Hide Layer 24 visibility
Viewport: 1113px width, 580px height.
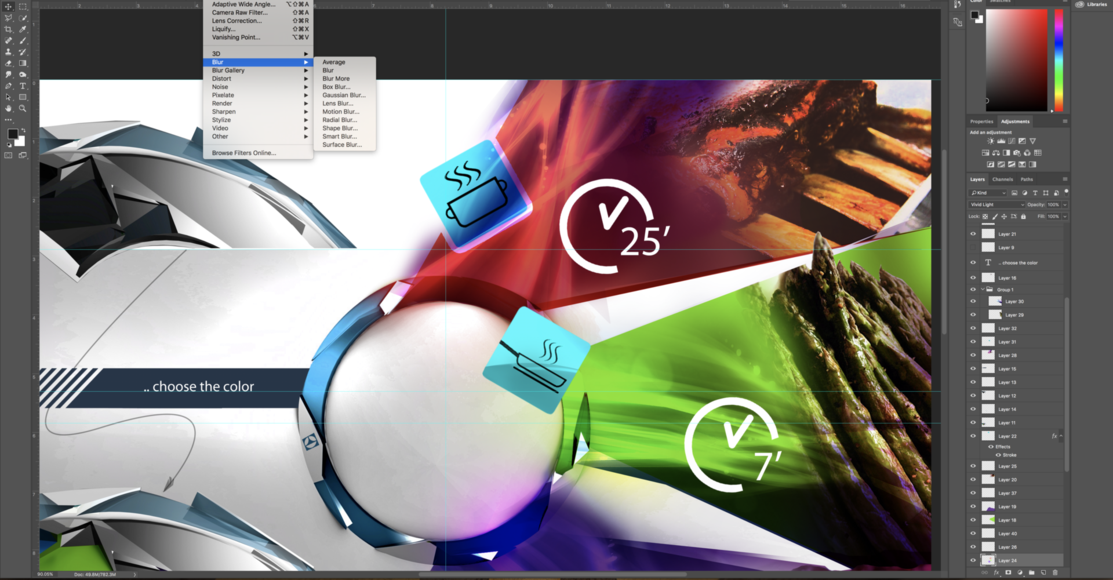(x=973, y=560)
